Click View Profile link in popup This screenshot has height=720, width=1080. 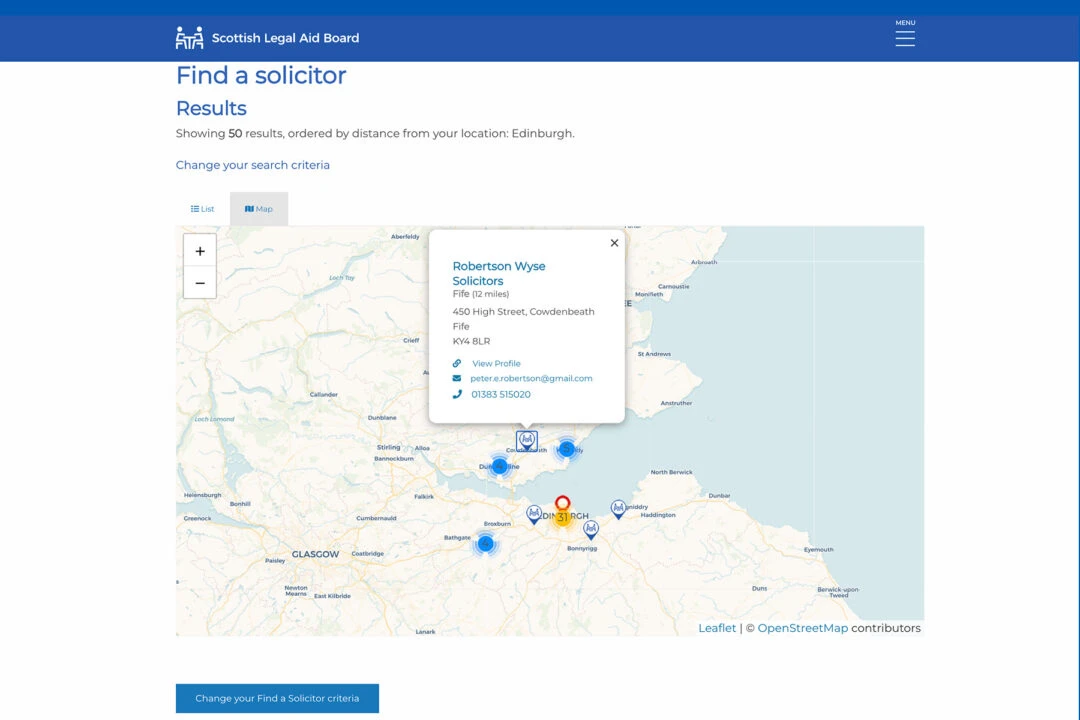click(x=496, y=363)
